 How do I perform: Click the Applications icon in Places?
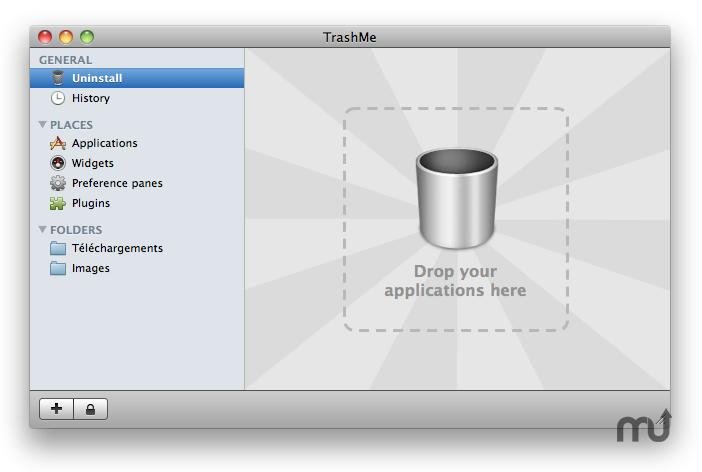pos(58,143)
